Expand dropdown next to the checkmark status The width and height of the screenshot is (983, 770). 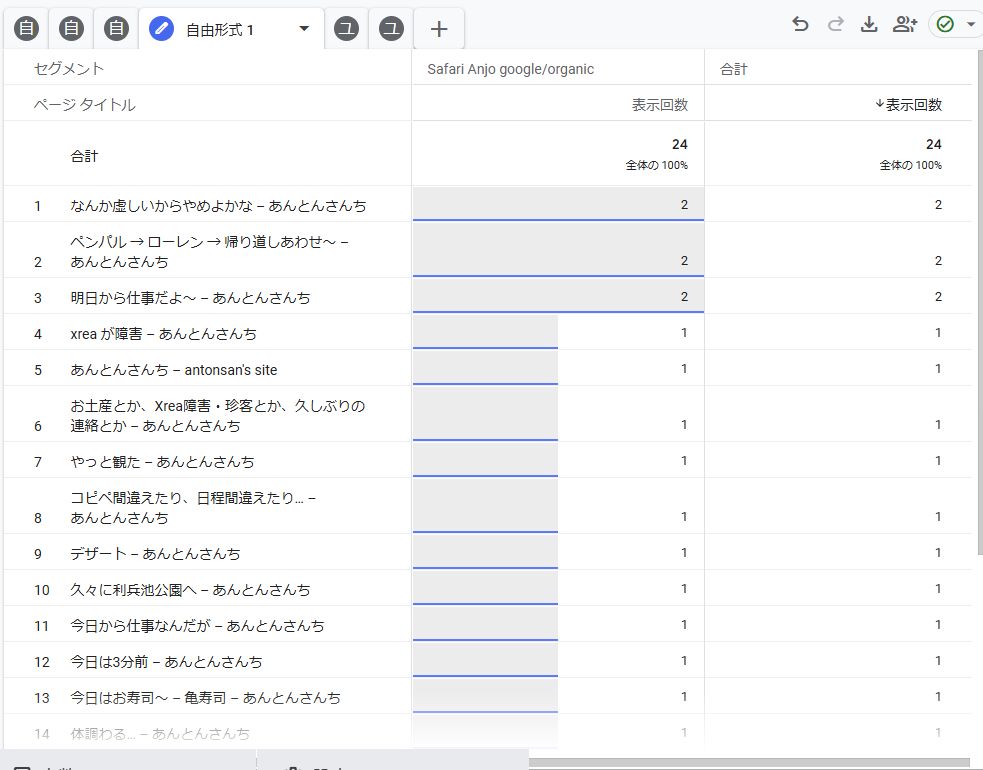(x=971, y=25)
